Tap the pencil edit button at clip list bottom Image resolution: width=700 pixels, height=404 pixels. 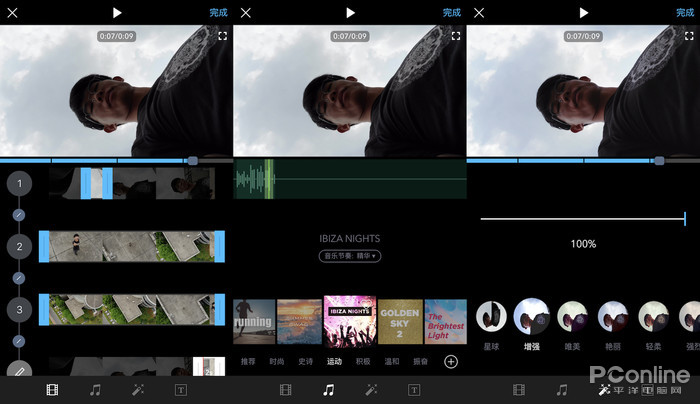19,370
